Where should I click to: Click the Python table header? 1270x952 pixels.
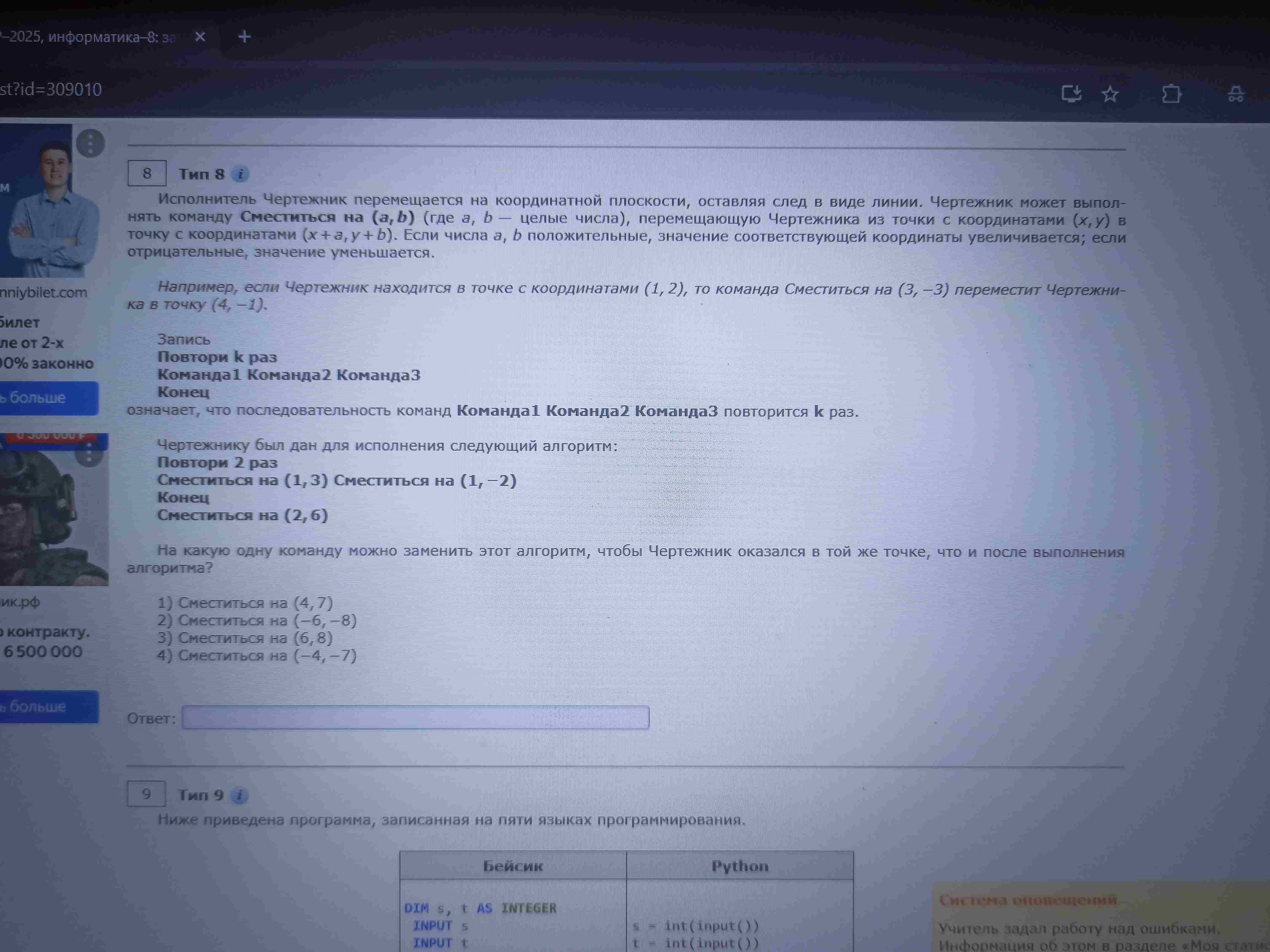739,866
